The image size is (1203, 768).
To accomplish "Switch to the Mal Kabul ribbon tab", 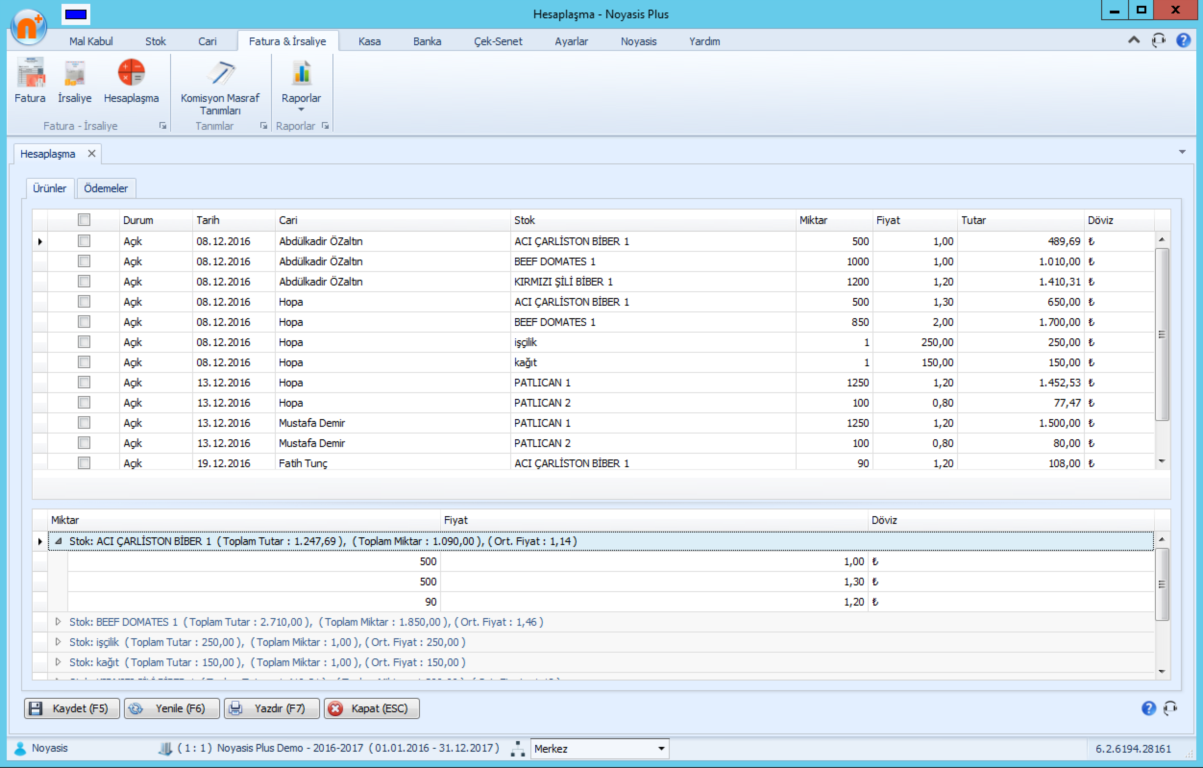I will pos(91,41).
